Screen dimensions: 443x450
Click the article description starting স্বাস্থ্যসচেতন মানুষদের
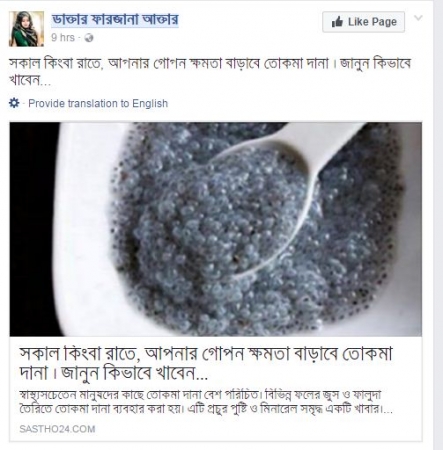(x=206, y=402)
